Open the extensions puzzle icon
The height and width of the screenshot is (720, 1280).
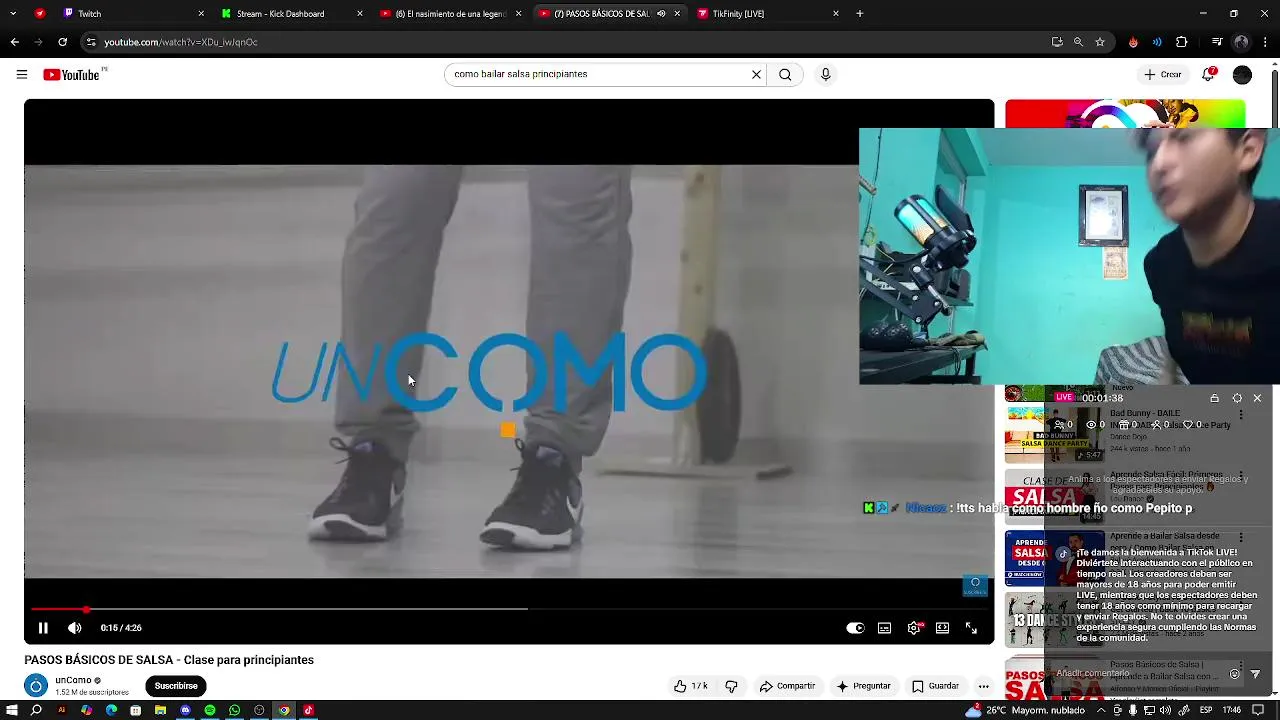[x=1182, y=42]
